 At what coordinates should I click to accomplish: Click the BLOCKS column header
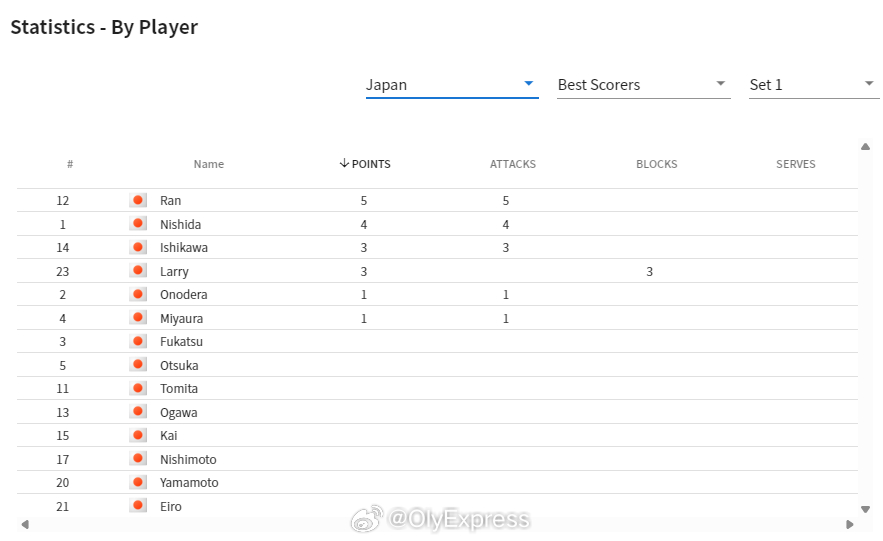point(657,164)
